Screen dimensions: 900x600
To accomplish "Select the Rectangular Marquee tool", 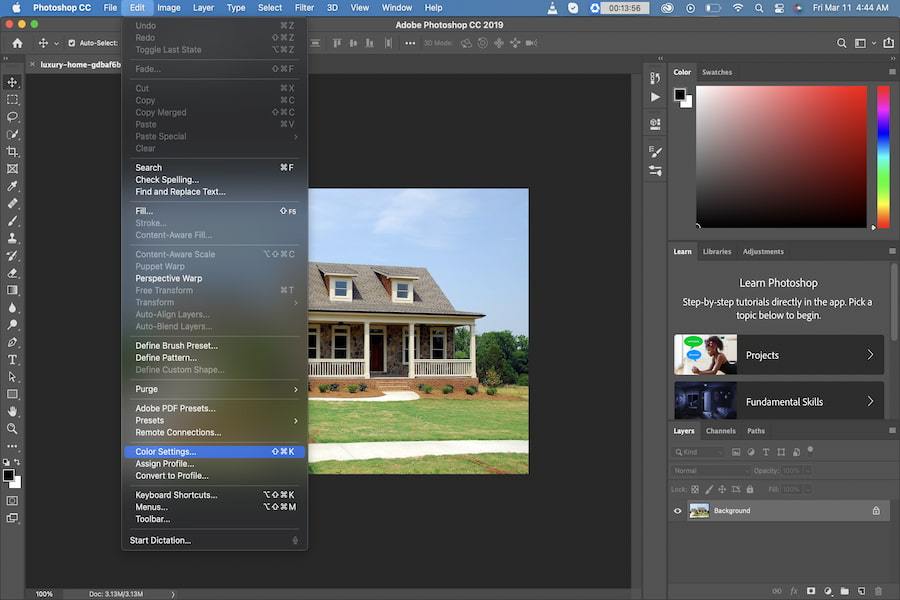I will [12, 99].
